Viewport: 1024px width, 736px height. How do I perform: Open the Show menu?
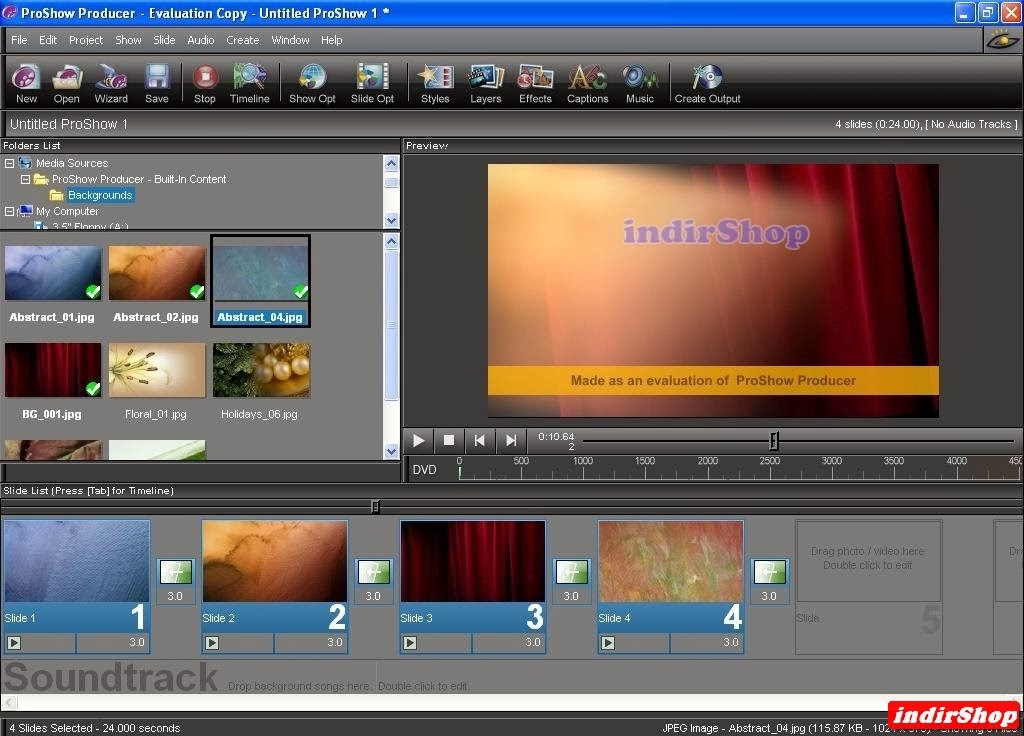[128, 40]
